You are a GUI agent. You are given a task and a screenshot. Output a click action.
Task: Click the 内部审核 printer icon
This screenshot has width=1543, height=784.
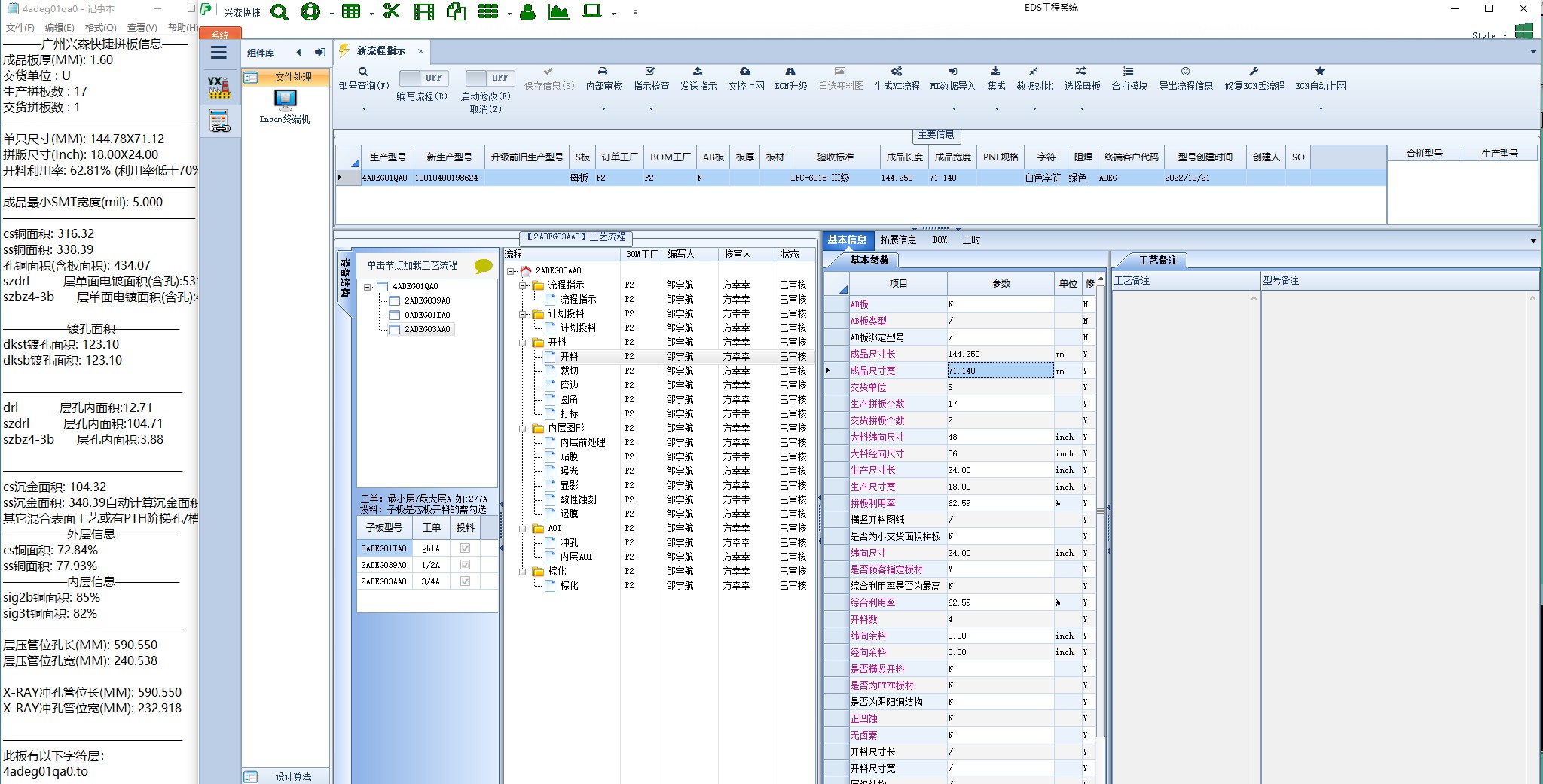coord(603,72)
